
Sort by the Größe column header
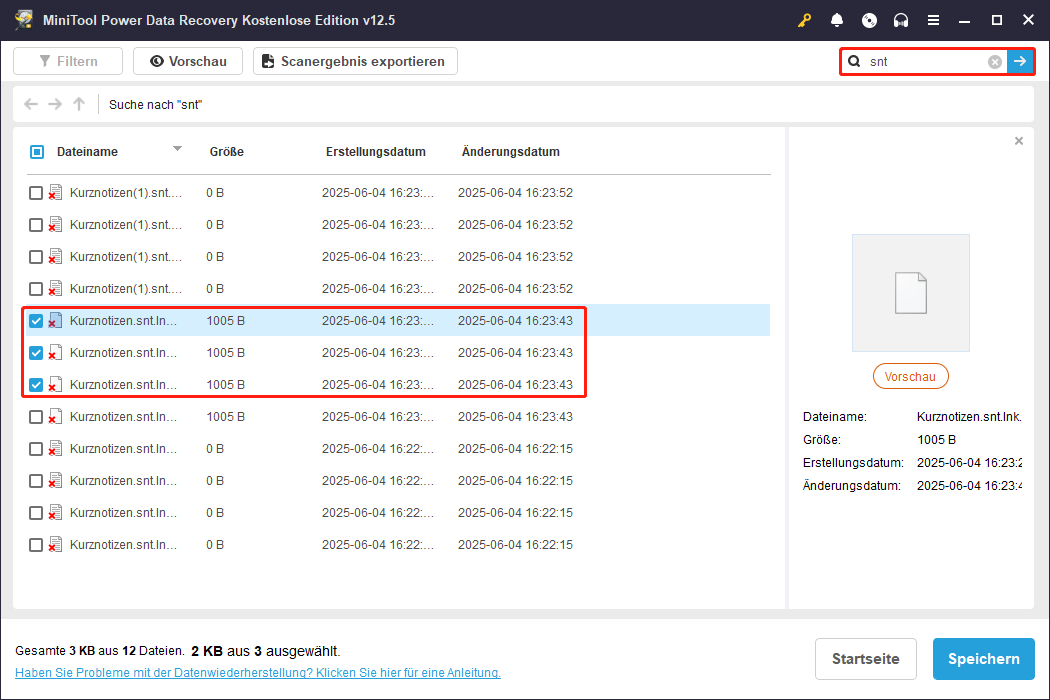click(x=226, y=152)
